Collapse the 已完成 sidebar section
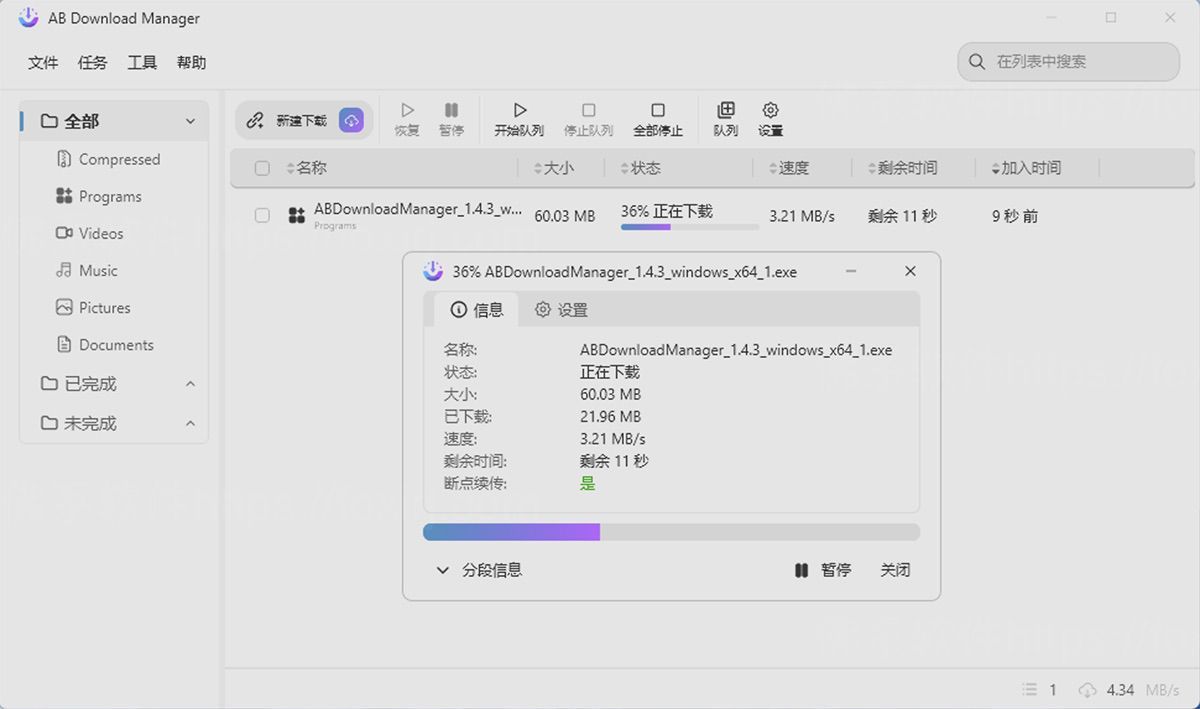The height and width of the screenshot is (709, 1200). [189, 383]
